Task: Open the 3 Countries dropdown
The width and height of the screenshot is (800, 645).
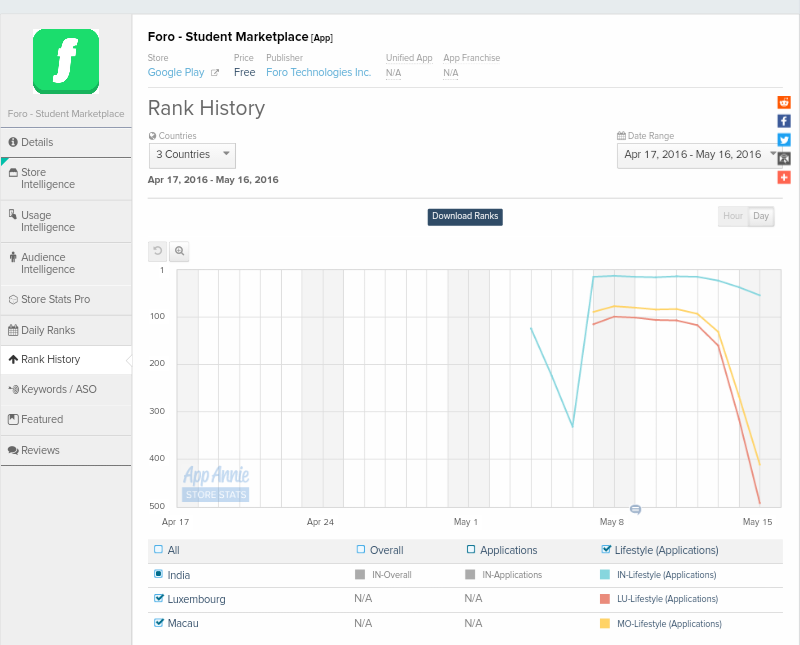Action: pos(192,155)
